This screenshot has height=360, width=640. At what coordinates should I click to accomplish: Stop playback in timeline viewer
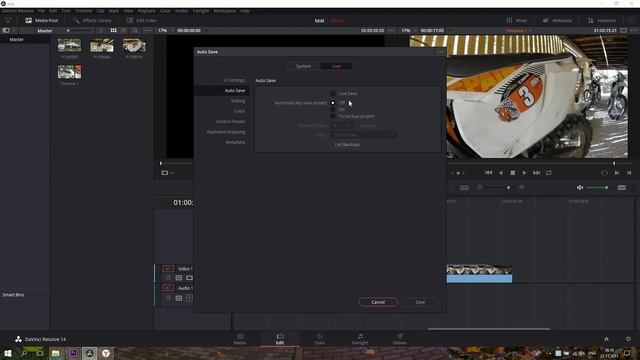[x=513, y=173]
